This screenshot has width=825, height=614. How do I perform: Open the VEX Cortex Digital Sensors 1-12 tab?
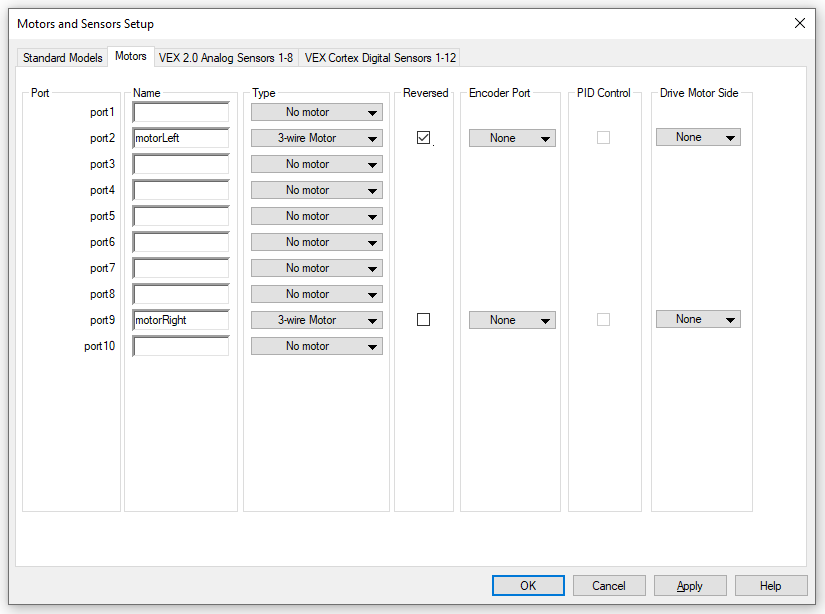coord(380,58)
